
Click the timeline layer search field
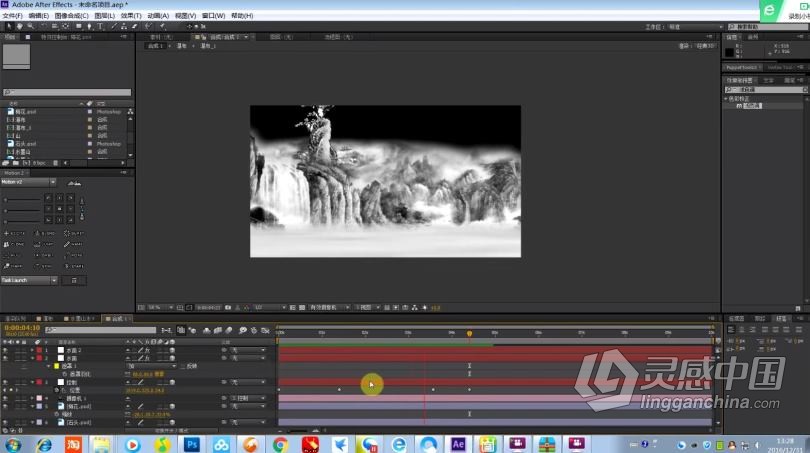pos(100,330)
